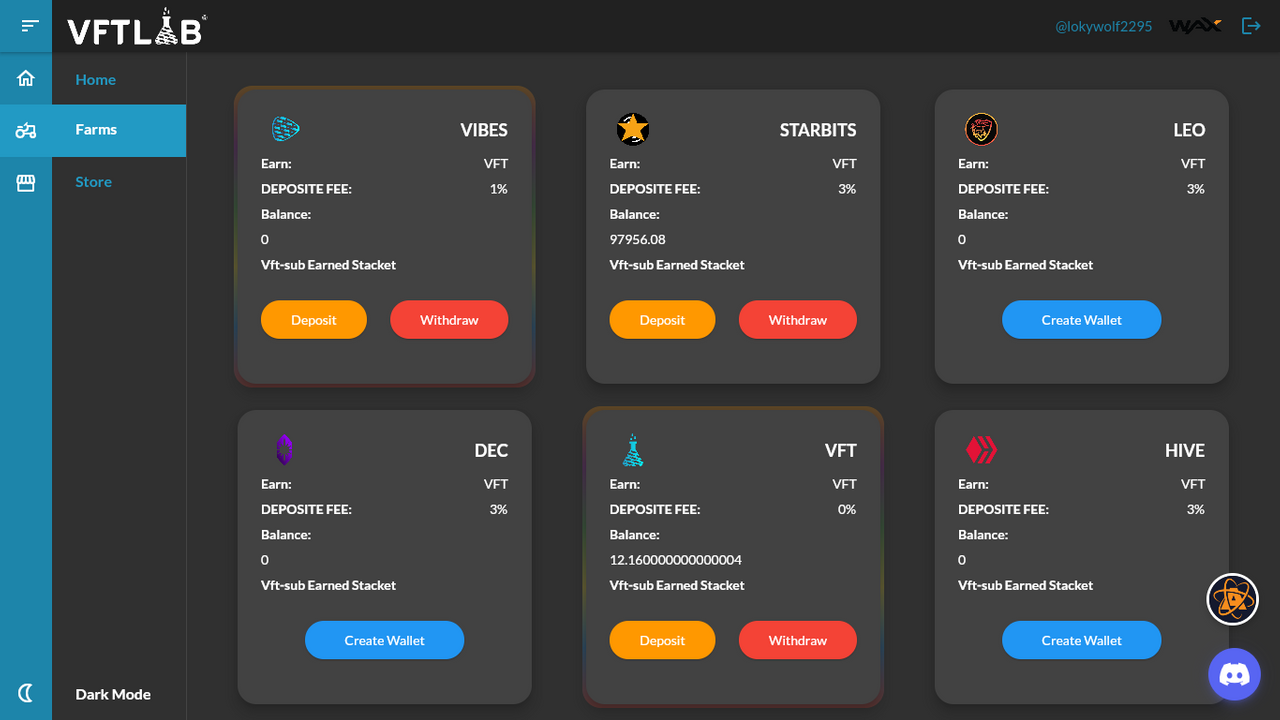
Task: Click the Store shop icon in the sidebar
Action: coord(26,183)
